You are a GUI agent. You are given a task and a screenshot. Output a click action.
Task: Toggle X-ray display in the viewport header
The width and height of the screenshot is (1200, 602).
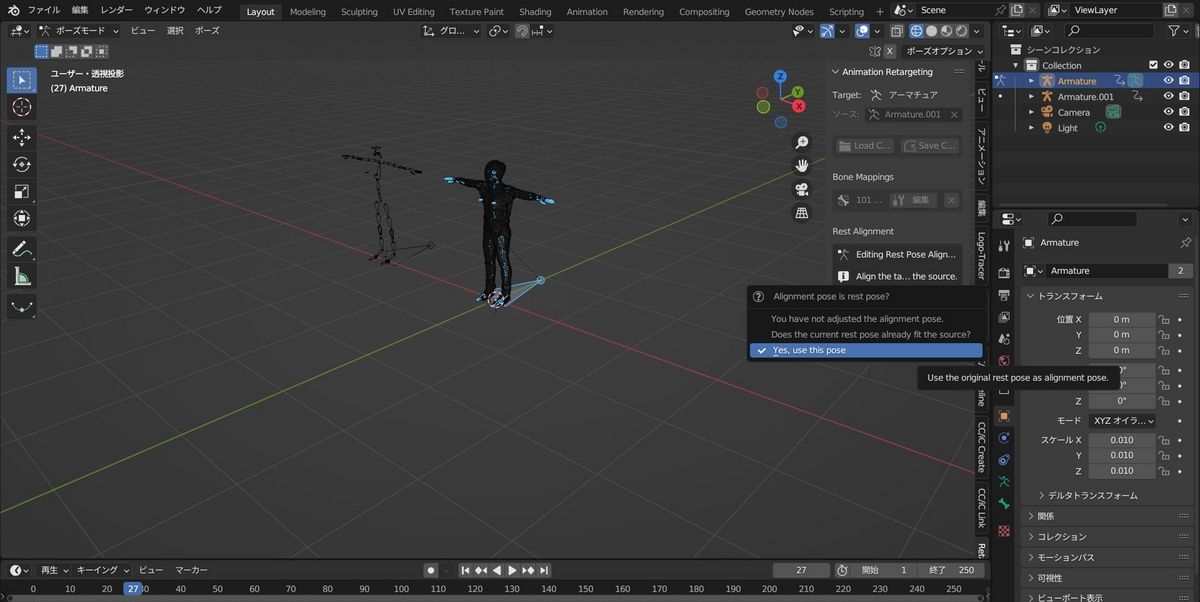coord(897,31)
